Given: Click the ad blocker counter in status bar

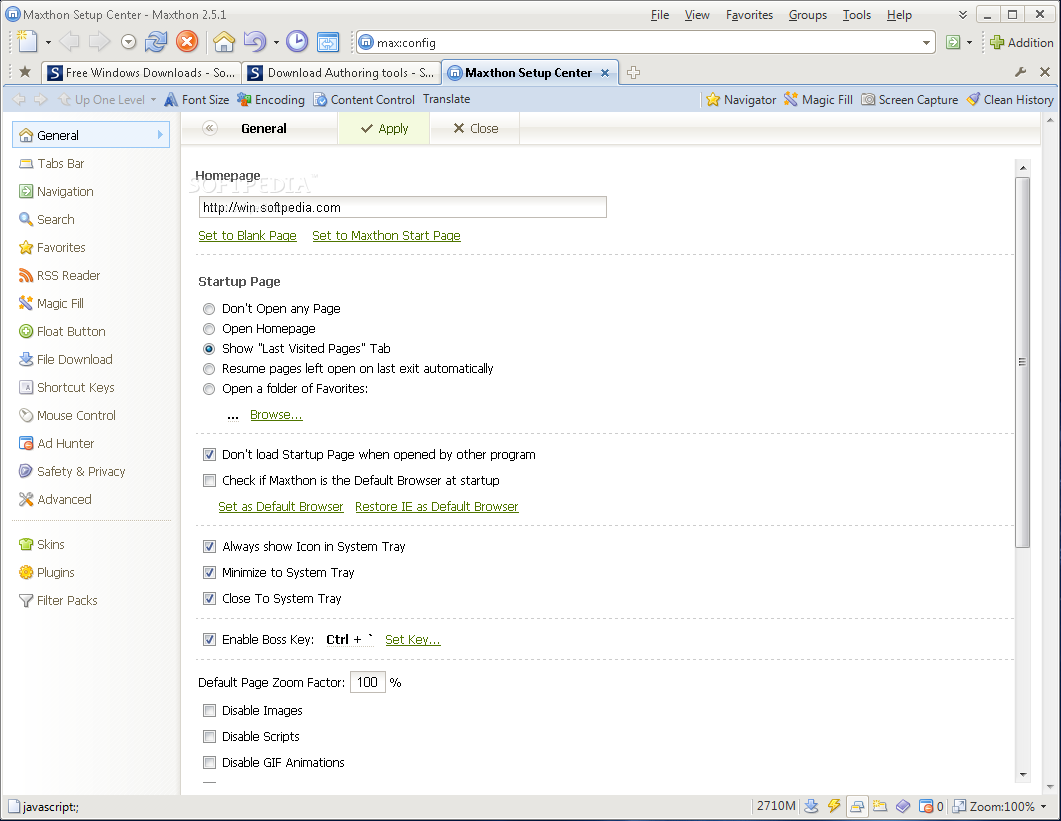Looking at the screenshot, I should tap(931, 806).
